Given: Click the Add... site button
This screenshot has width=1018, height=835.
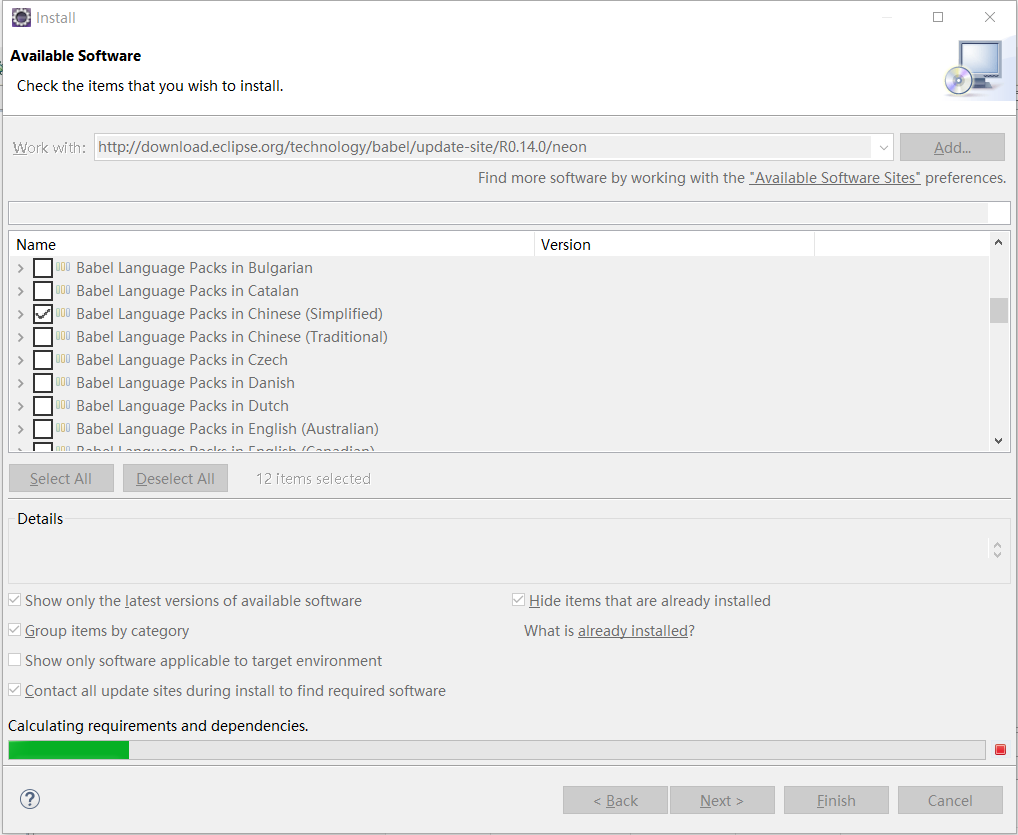Looking at the screenshot, I should pos(952,147).
